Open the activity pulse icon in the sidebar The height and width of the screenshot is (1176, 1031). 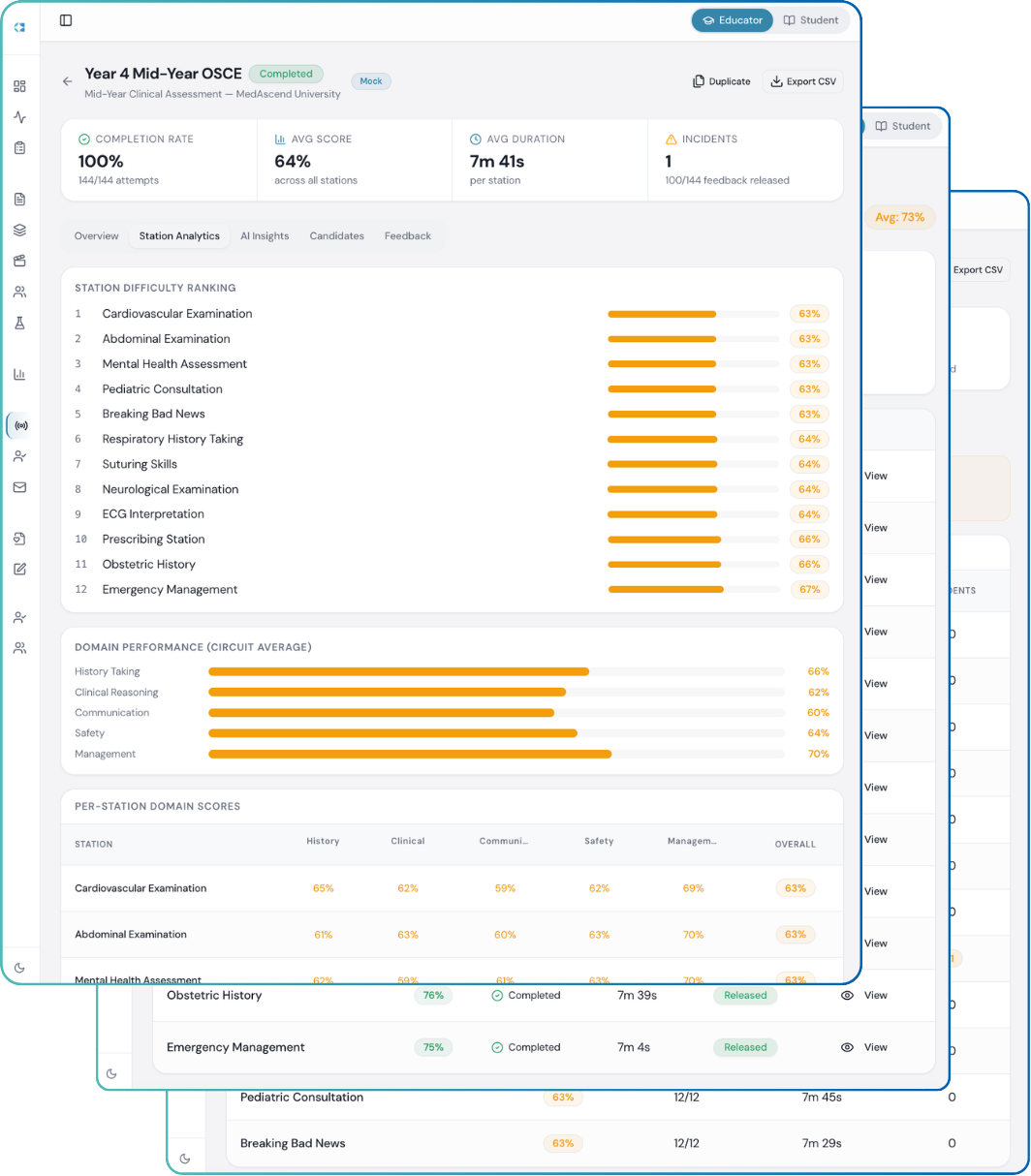coord(19,117)
